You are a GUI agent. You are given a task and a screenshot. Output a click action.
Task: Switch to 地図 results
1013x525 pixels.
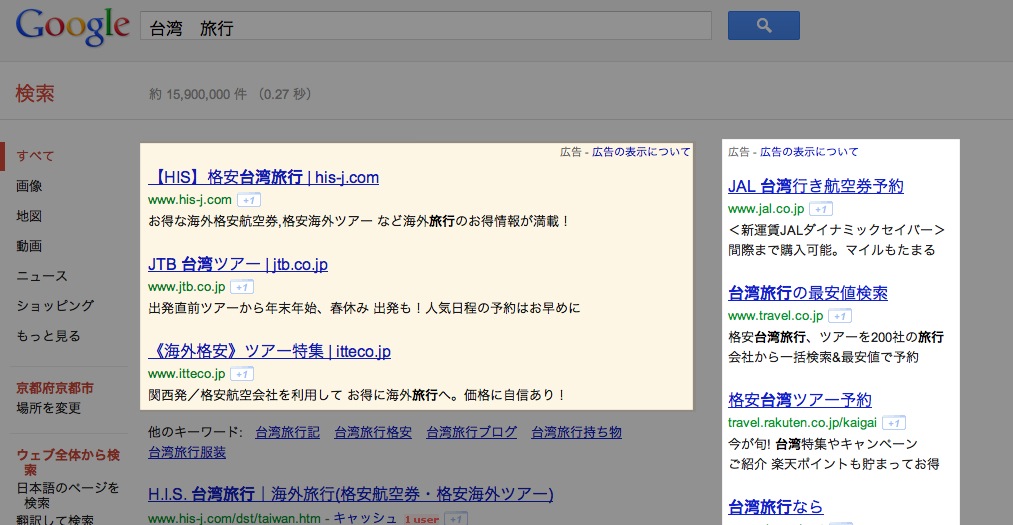[x=29, y=216]
